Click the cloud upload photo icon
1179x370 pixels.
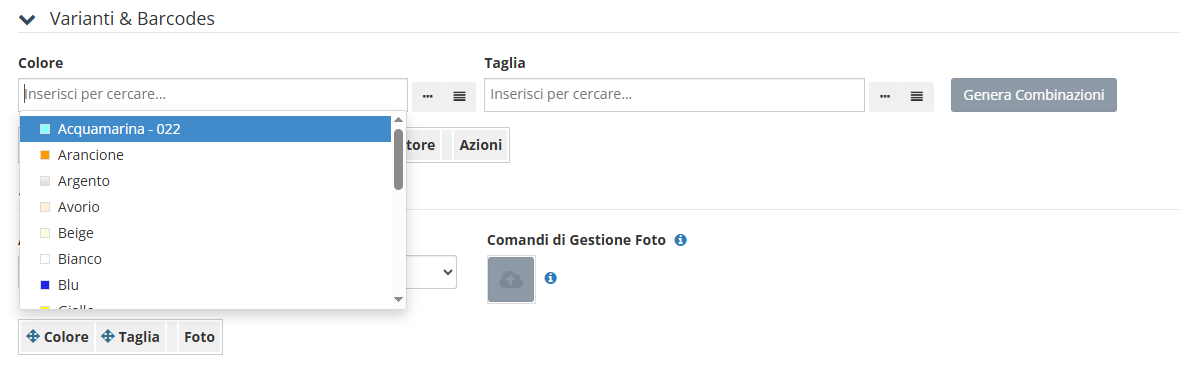tap(511, 280)
